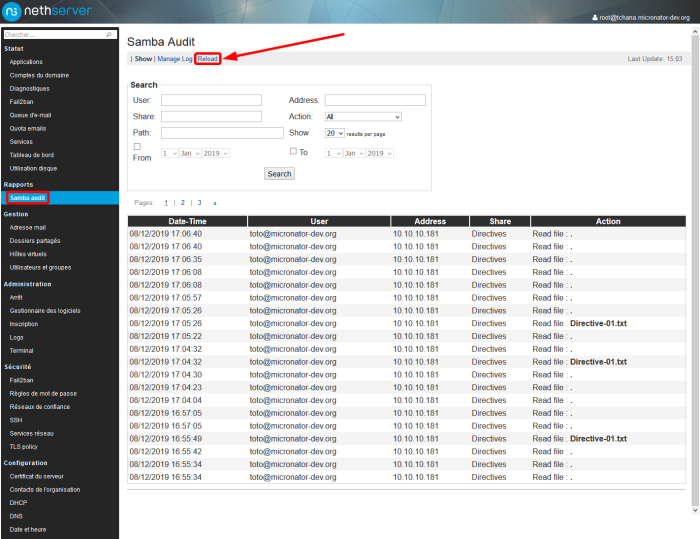Image resolution: width=700 pixels, height=539 pixels.
Task: Click the search magnifier icon in sidebar
Action: 109,34
